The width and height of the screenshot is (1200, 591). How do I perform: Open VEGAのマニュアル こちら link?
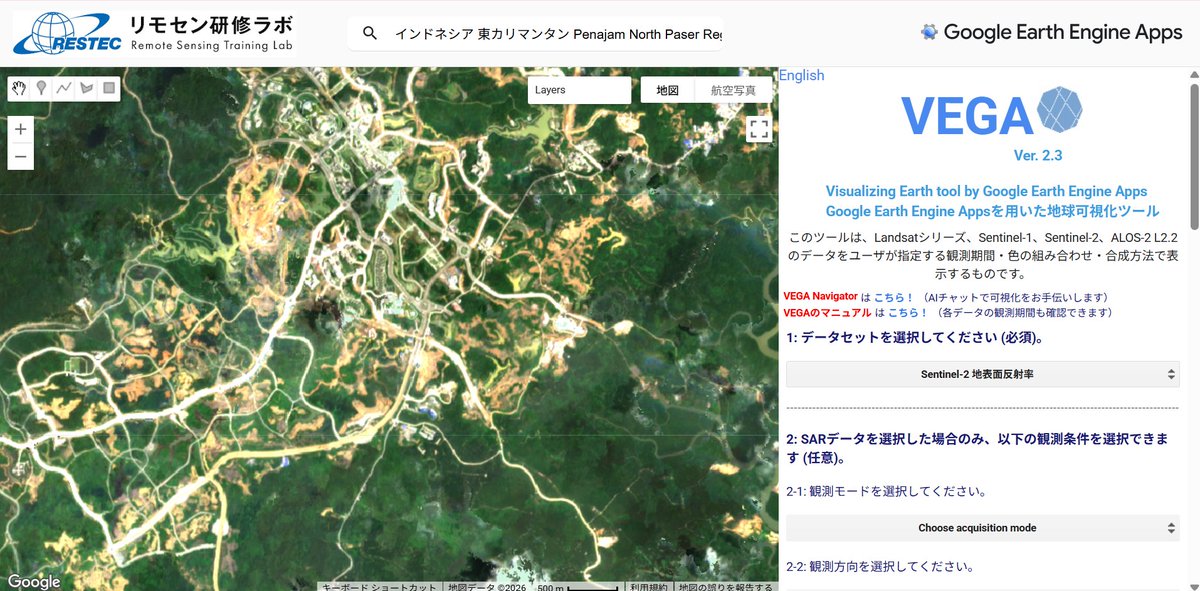[908, 313]
